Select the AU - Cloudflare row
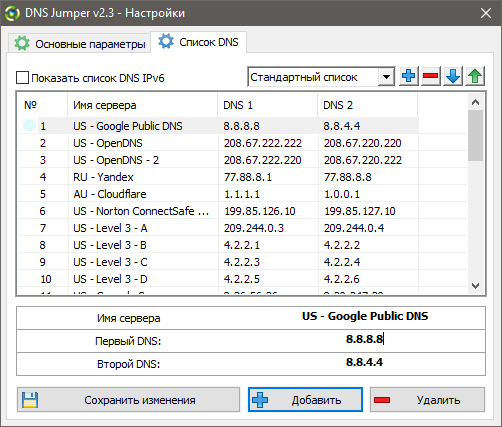Viewport: 502px width, 427px height. tap(242, 194)
